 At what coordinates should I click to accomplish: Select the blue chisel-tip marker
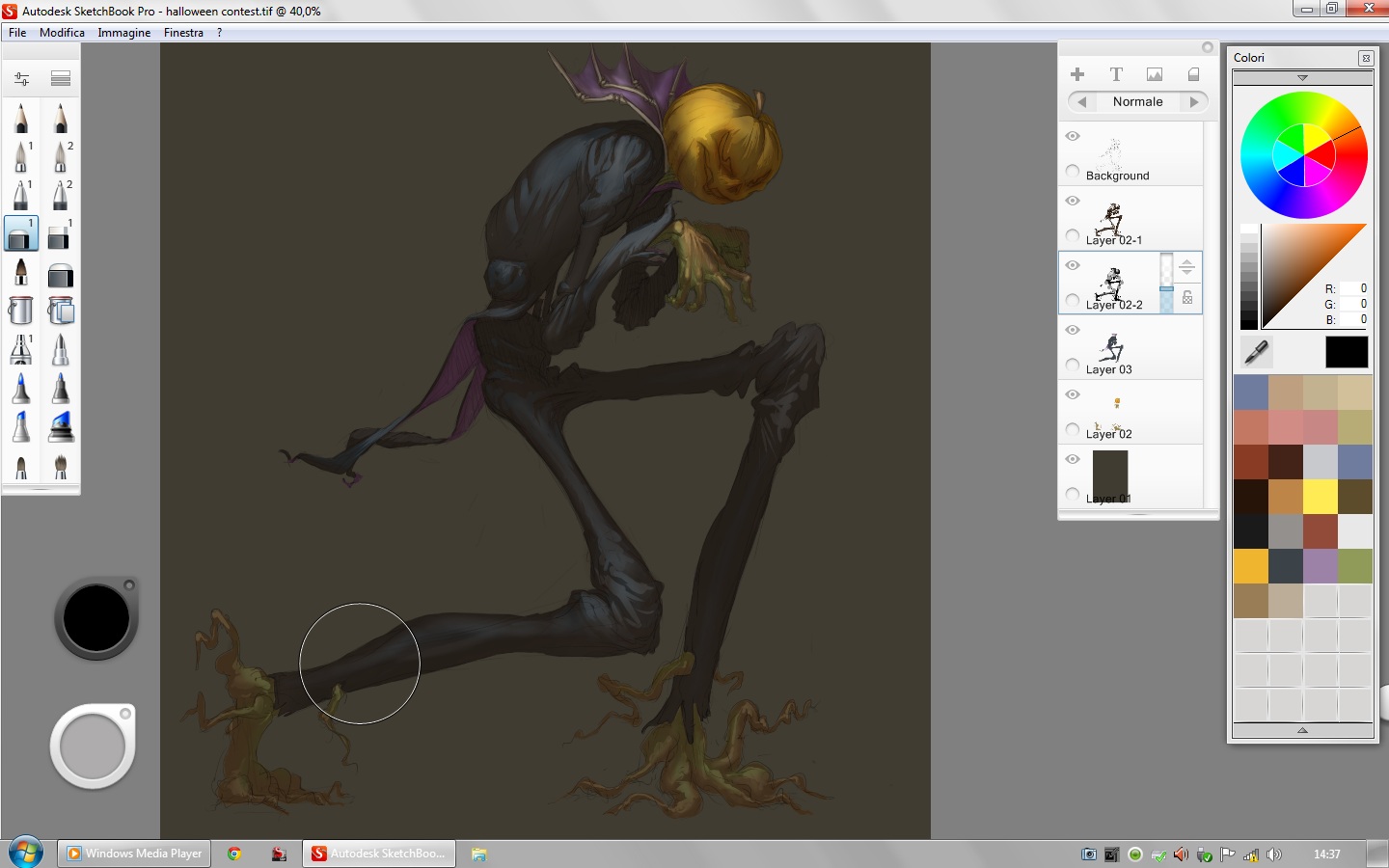(21, 427)
